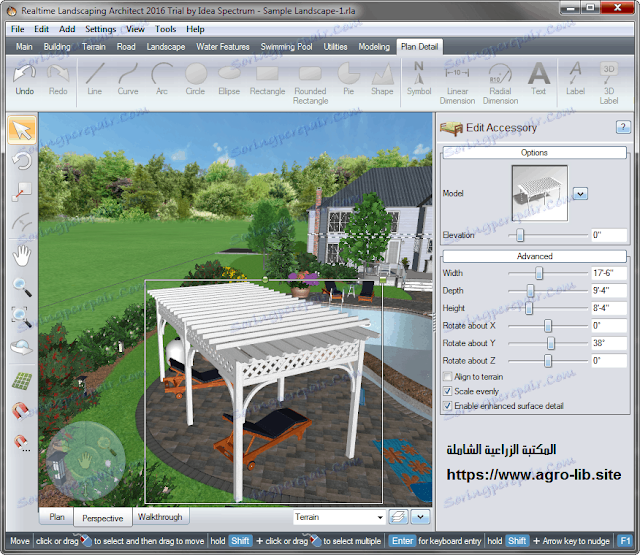Click the Rotate about Y slider
The height and width of the screenshot is (555, 640).
pyautogui.click(x=551, y=343)
